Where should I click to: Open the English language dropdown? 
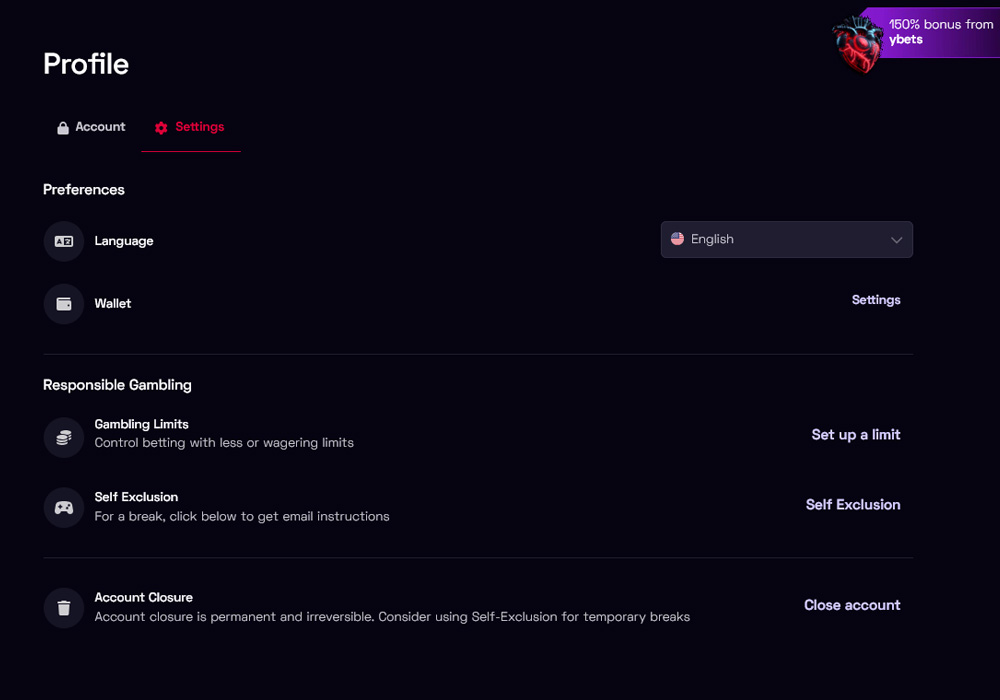(786, 239)
